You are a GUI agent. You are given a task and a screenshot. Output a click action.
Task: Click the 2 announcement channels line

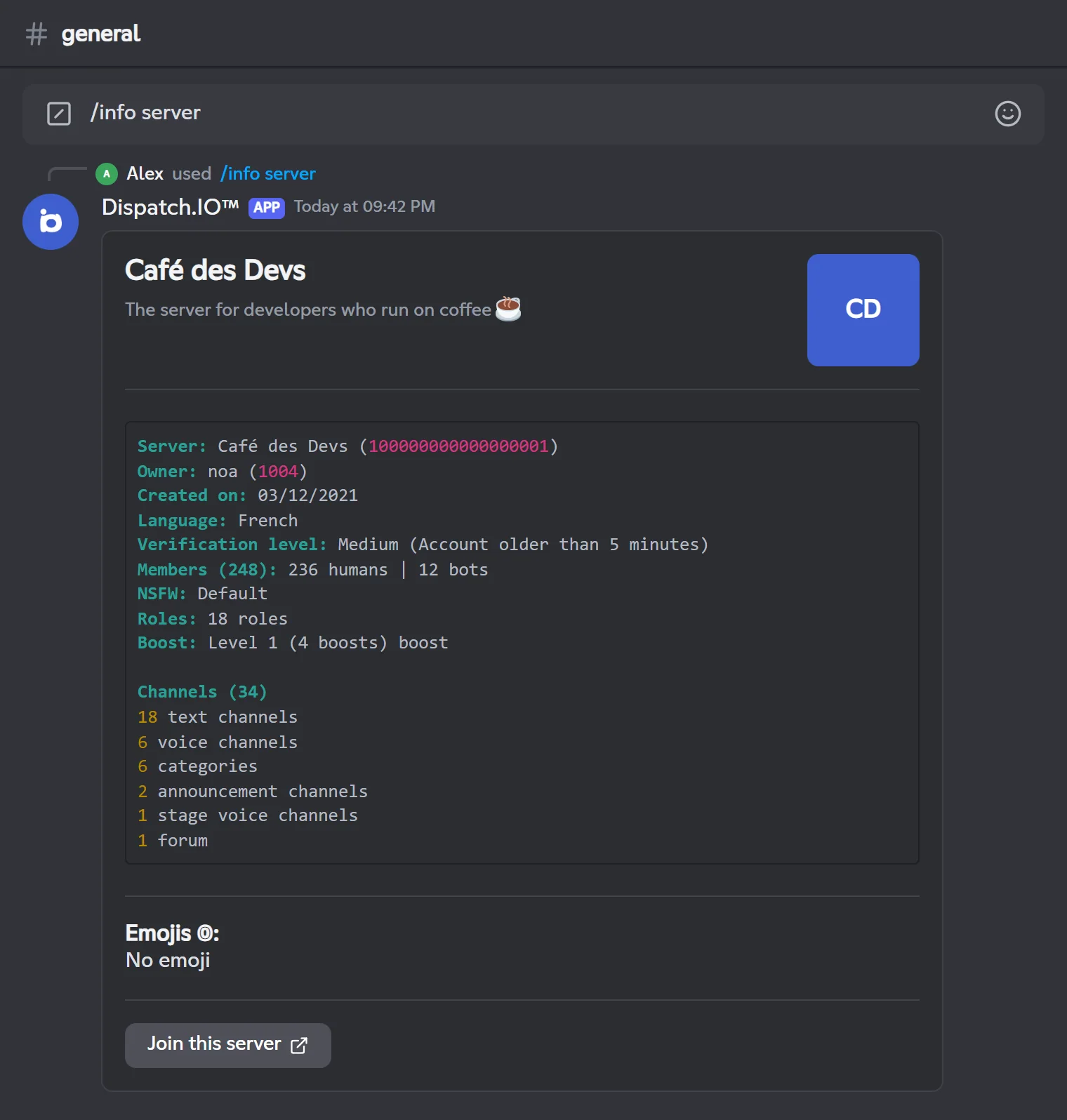click(x=253, y=792)
